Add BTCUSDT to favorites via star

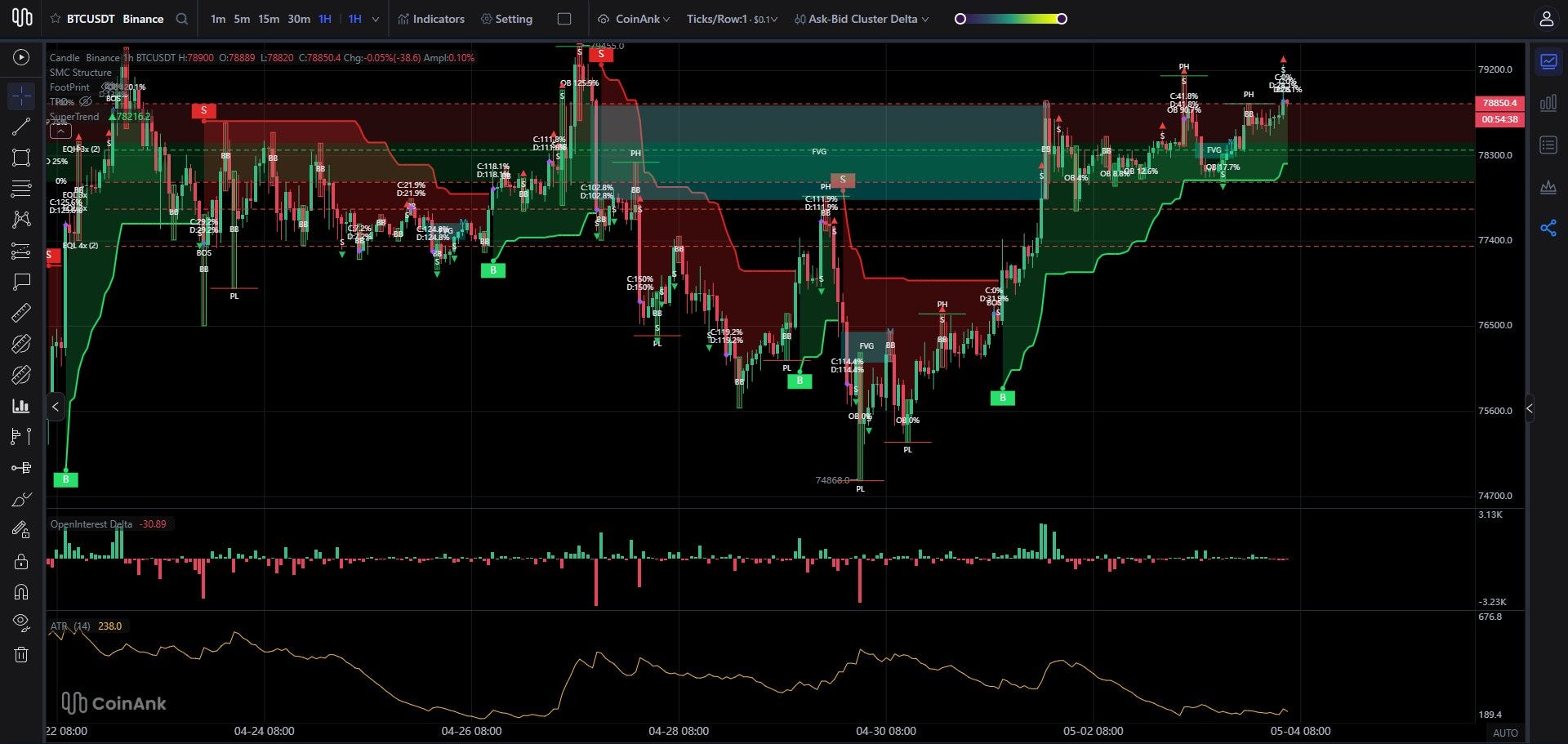pos(56,19)
